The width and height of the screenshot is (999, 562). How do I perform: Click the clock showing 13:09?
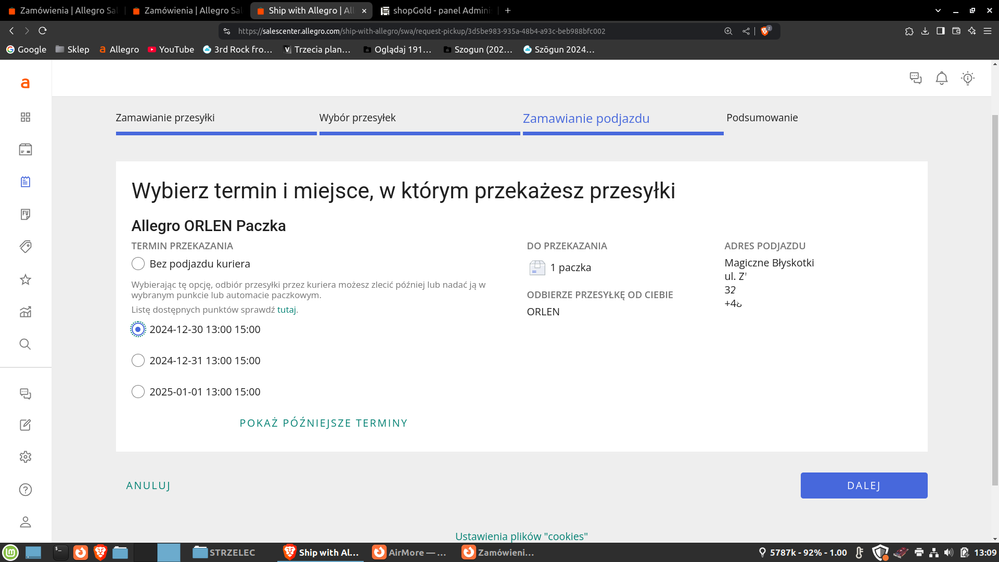985,552
